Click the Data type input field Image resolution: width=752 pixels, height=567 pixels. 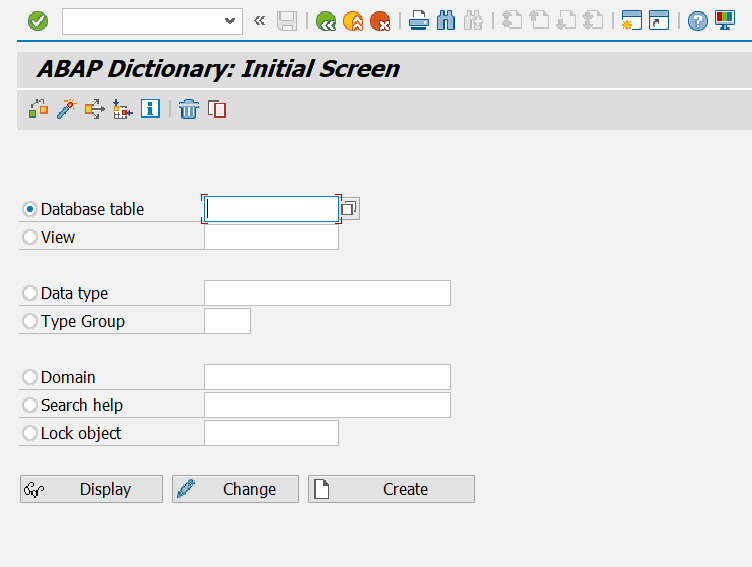pos(327,293)
